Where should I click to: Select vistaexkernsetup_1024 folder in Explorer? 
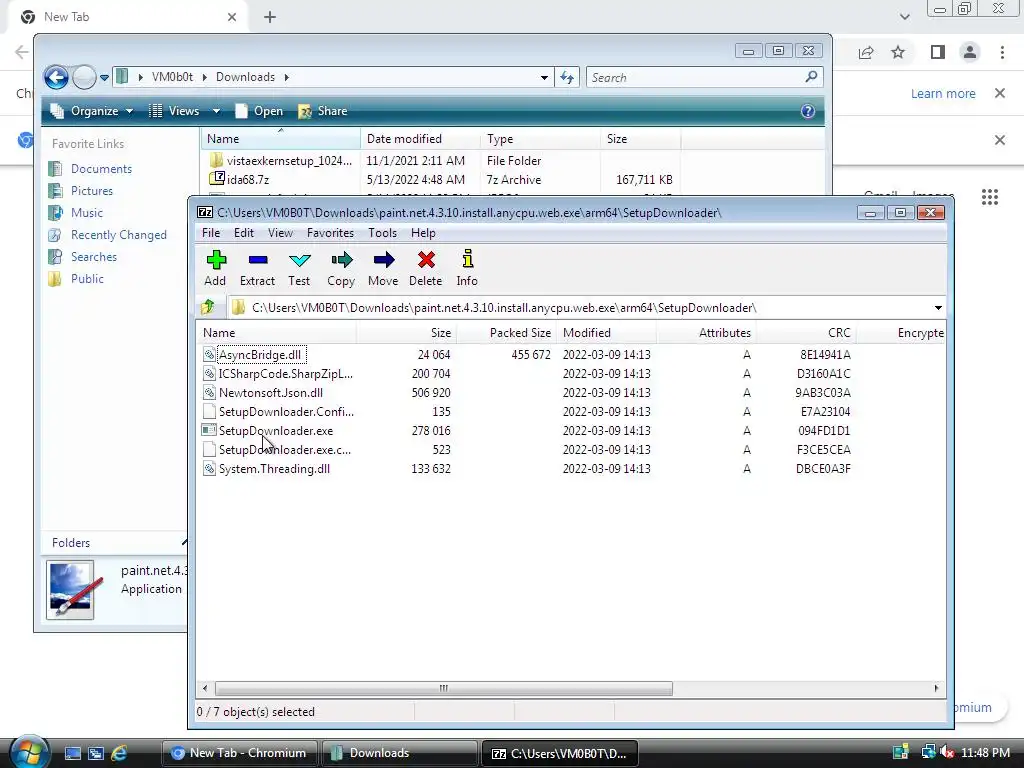tap(289, 161)
